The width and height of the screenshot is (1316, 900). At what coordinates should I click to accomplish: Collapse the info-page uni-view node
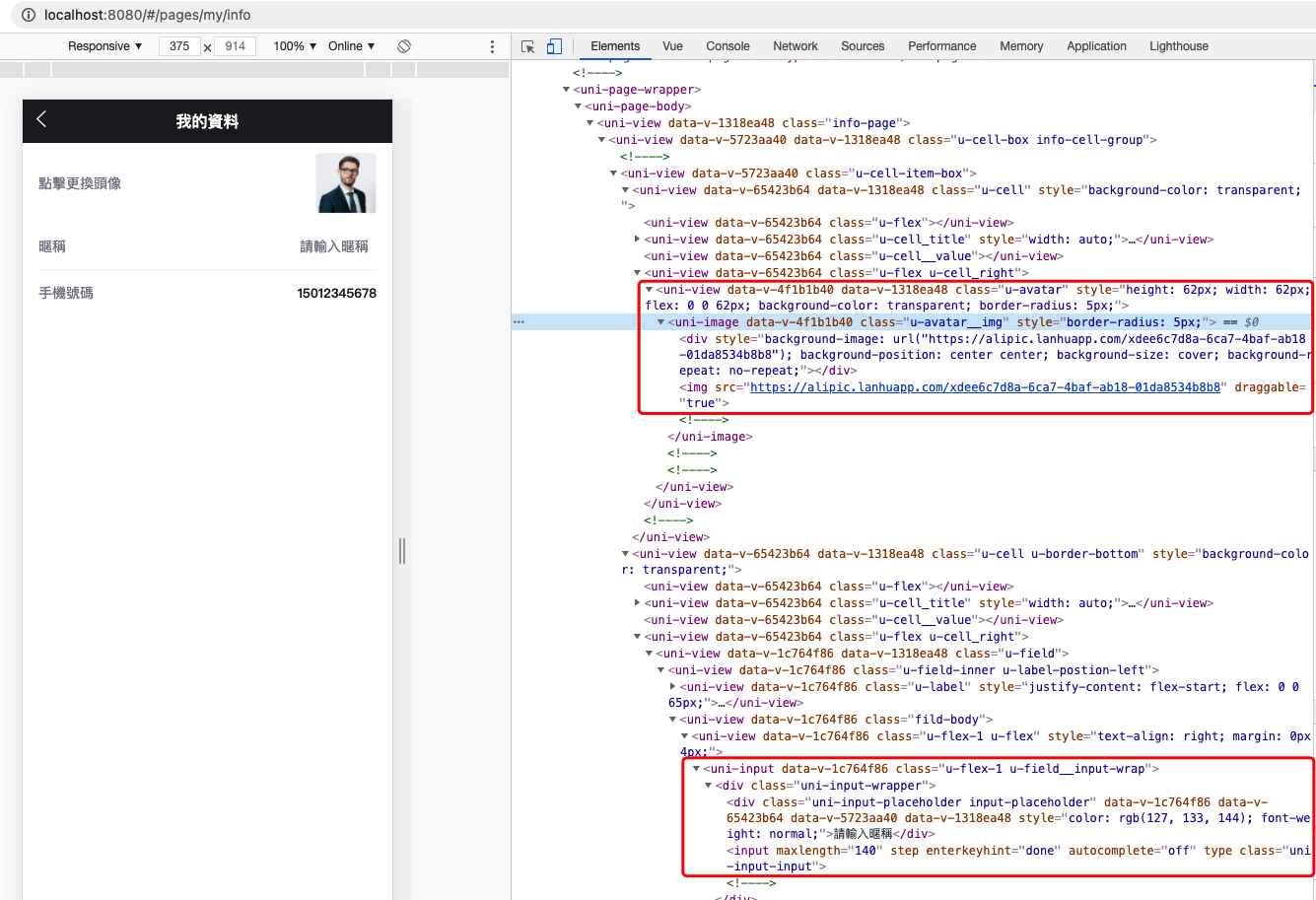tap(589, 123)
